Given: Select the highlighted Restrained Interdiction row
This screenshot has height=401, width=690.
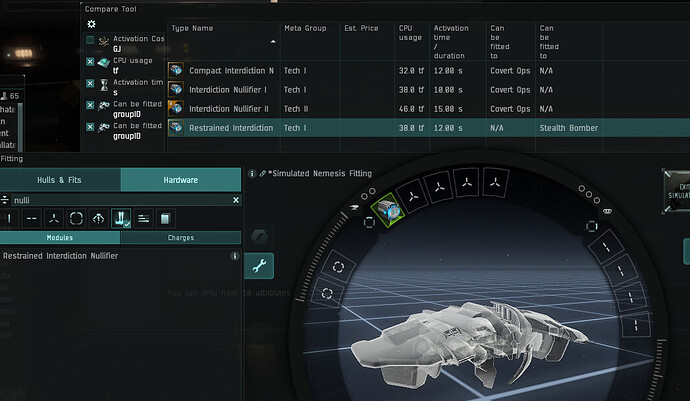Looking at the screenshot, I should click(x=428, y=128).
